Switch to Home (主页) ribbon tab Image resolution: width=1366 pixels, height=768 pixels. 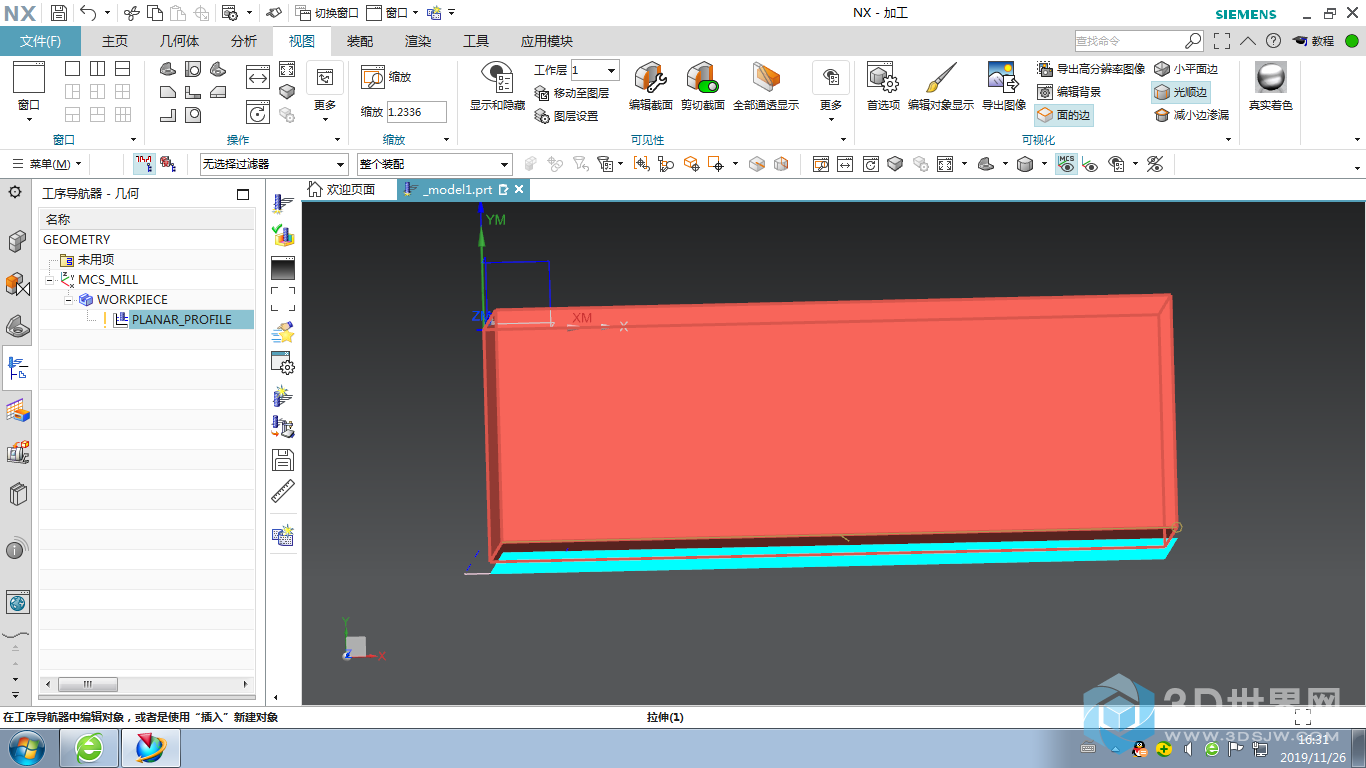(x=115, y=41)
